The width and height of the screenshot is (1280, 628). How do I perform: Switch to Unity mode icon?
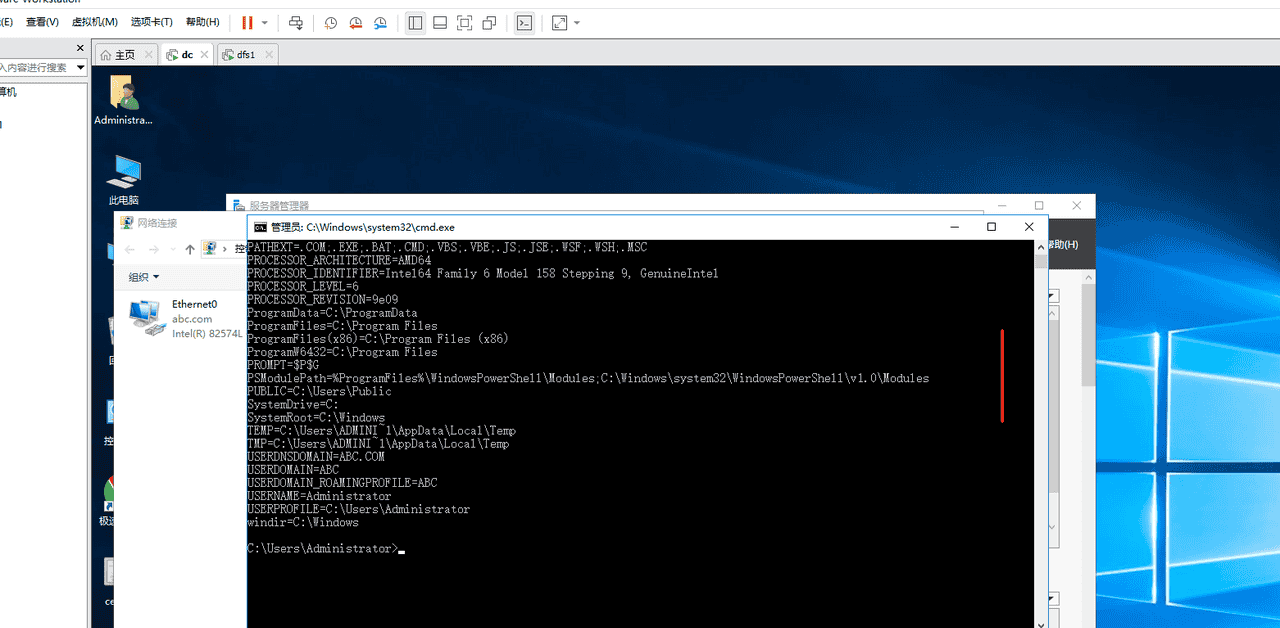tap(489, 22)
